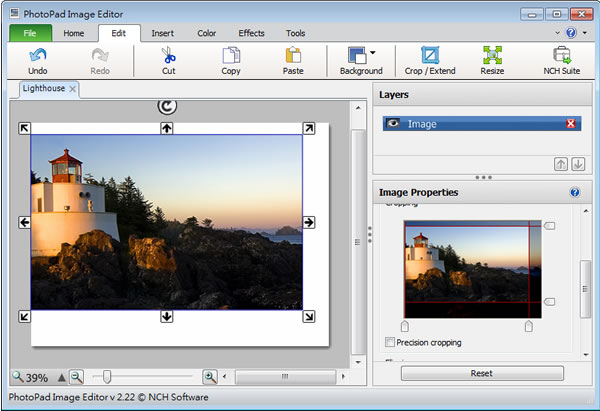Viewport: 600px width, 411px height.
Task: Click the zoom in magnifier button
Action: (210, 377)
